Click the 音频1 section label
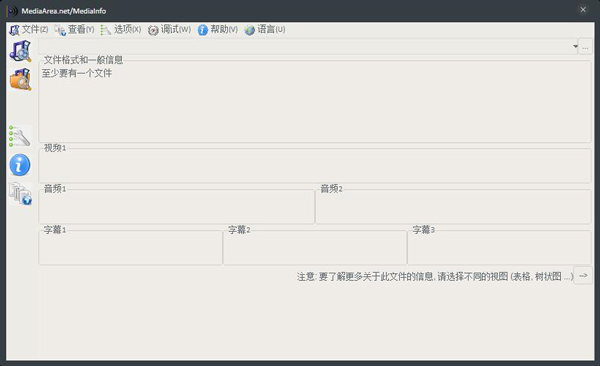 tap(55, 189)
